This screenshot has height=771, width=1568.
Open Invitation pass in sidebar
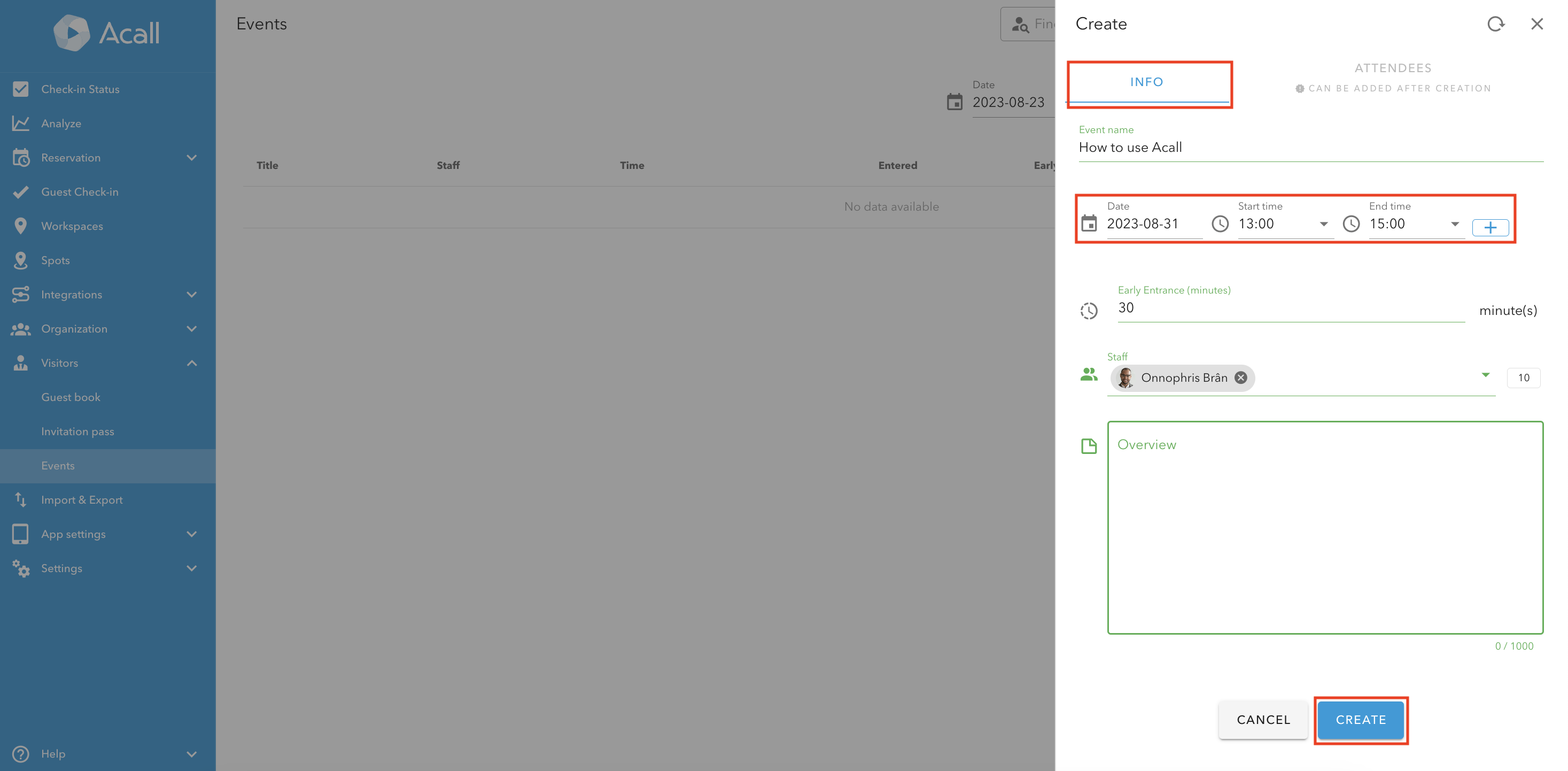[77, 431]
